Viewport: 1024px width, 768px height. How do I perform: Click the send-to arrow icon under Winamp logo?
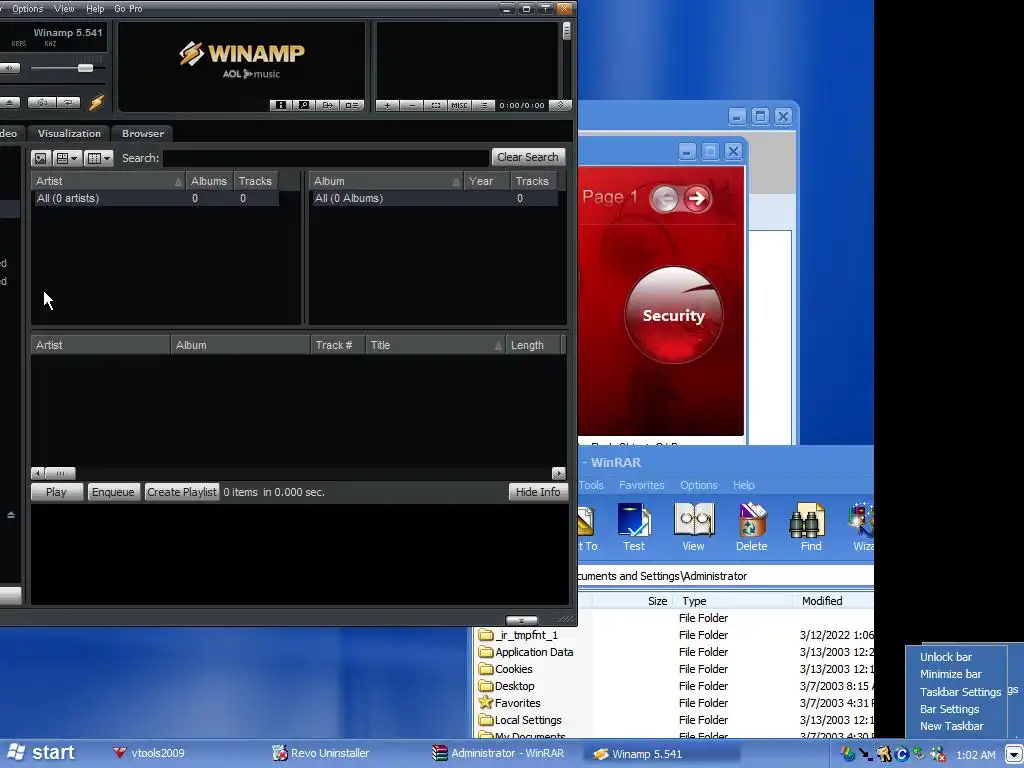(x=328, y=105)
